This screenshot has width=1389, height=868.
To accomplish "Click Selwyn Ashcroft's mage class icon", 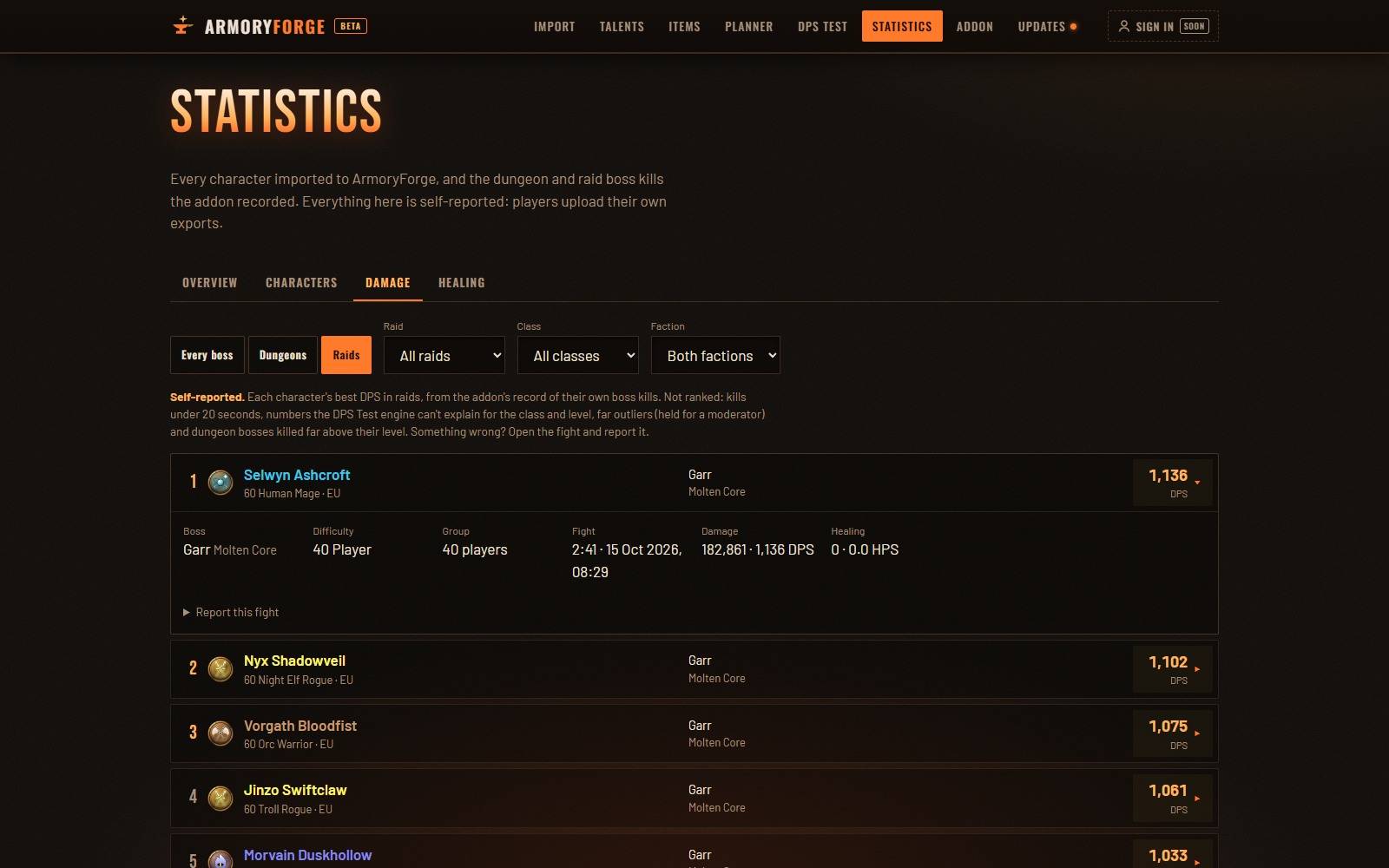I will pyautogui.click(x=221, y=482).
